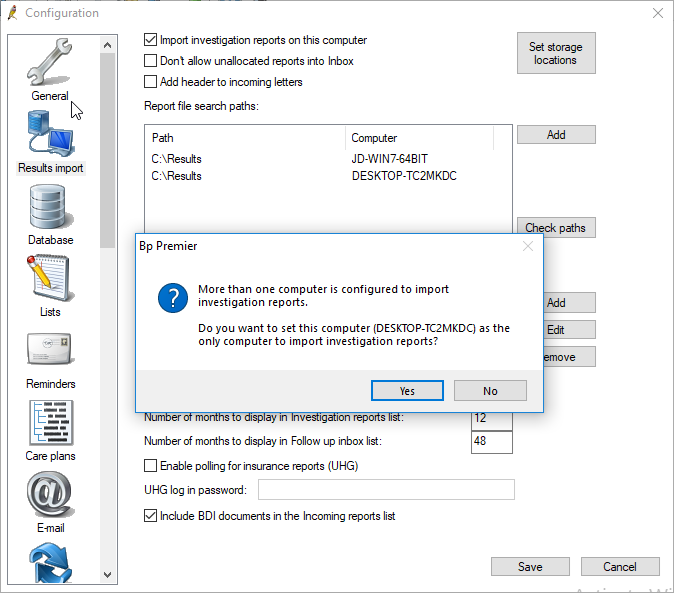Click the UHG log in password field
This screenshot has height=593, width=674.
point(386,489)
